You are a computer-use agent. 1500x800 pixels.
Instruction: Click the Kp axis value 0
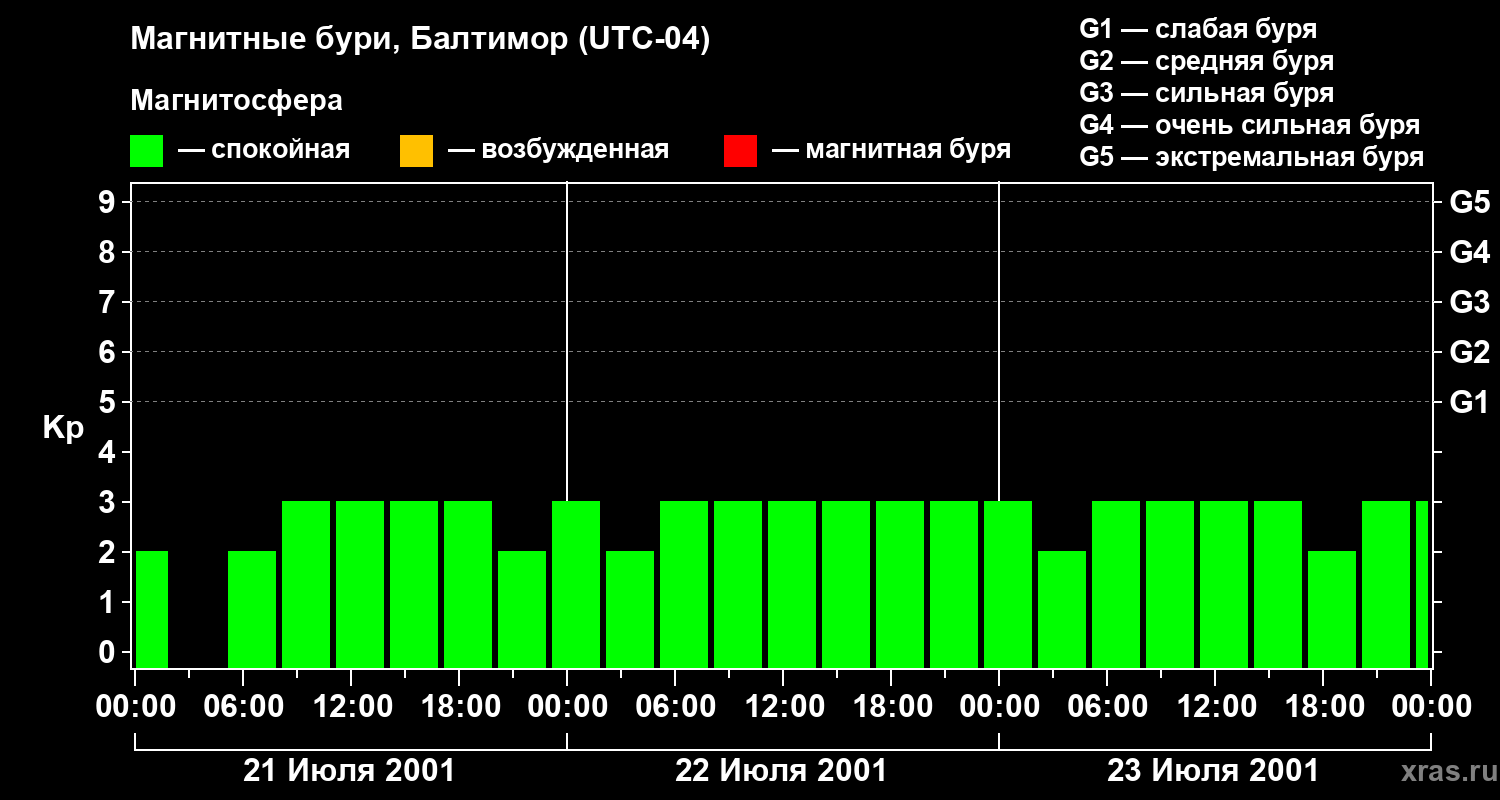click(109, 652)
